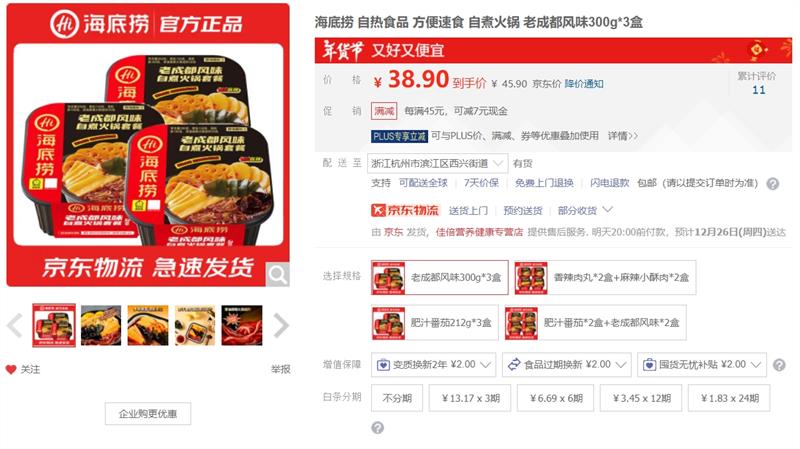
Task: Expand 变质换新2年 ¥2.00 dropdown
Action: pos(433,365)
